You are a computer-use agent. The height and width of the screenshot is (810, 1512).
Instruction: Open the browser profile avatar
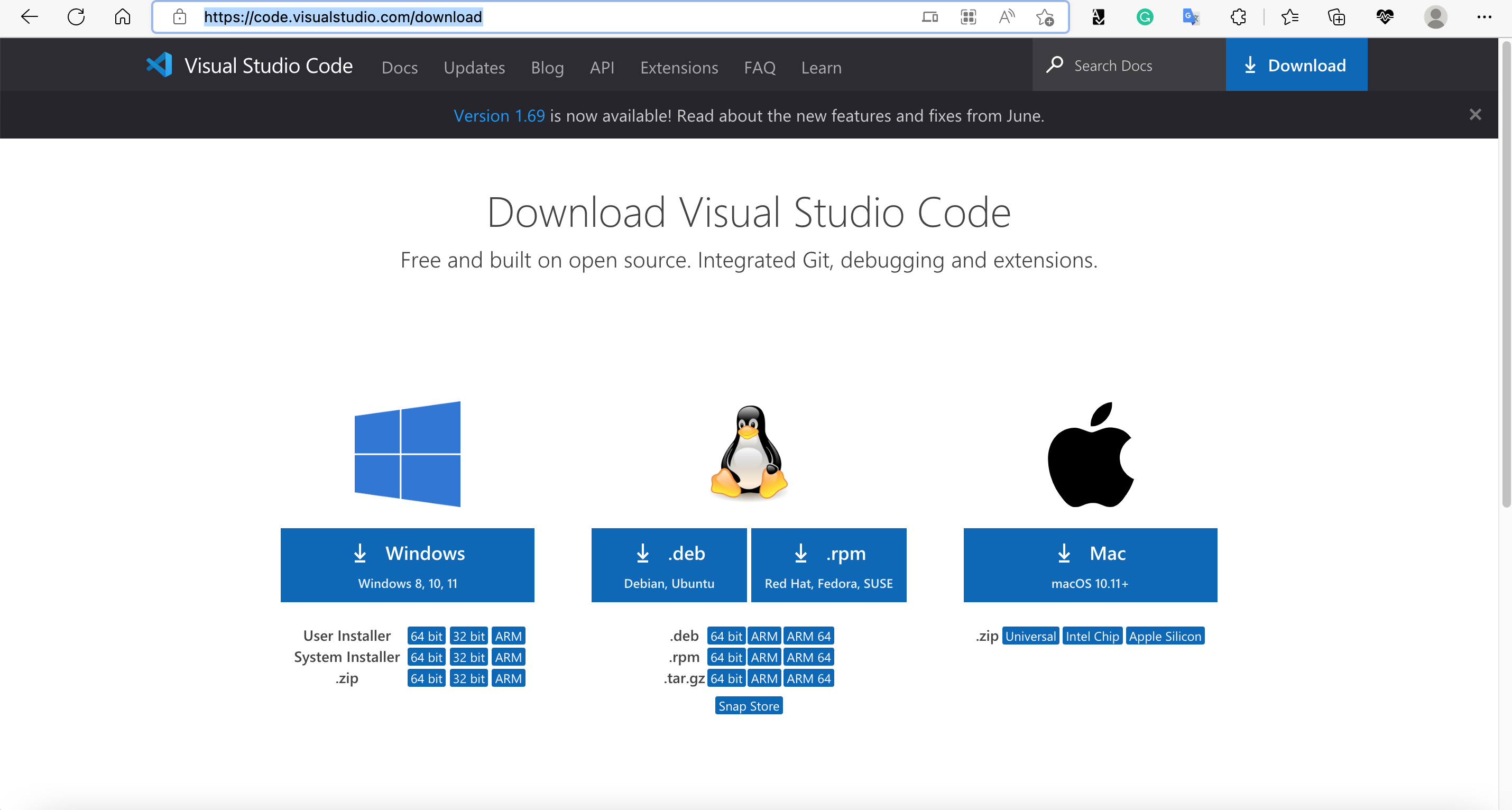[x=1435, y=17]
